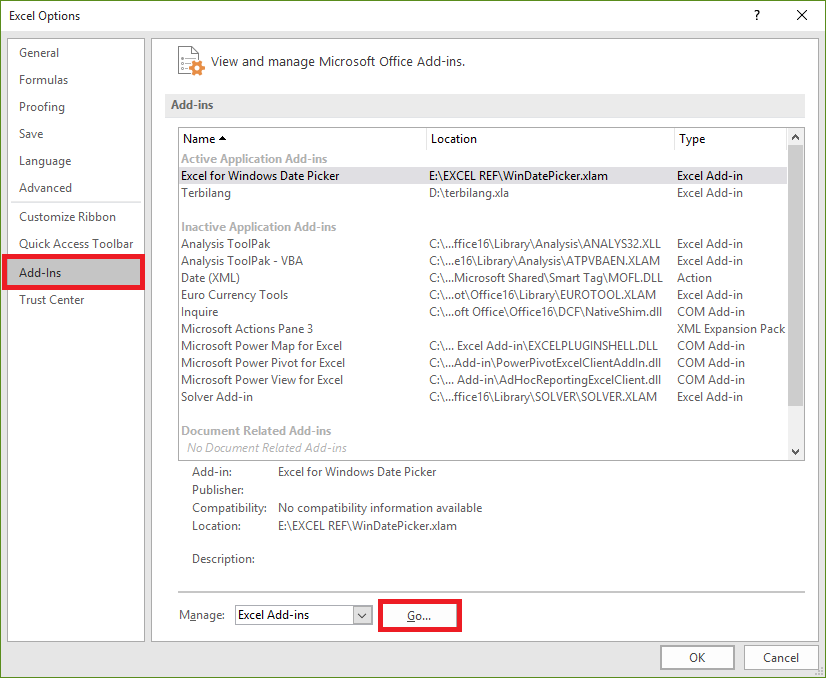Select Microsoft Power View for Excel

(483, 380)
